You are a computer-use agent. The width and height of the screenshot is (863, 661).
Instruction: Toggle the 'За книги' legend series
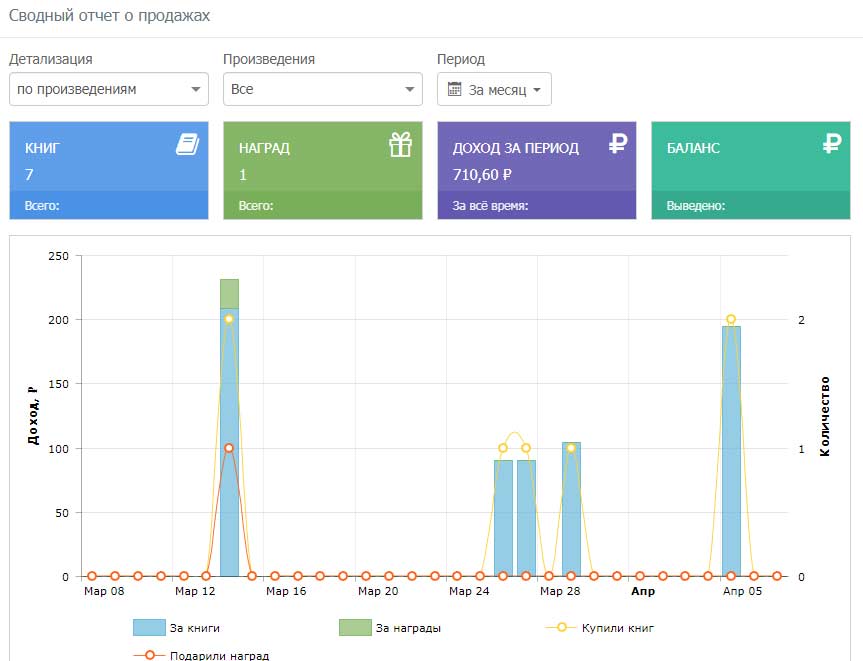tap(177, 628)
